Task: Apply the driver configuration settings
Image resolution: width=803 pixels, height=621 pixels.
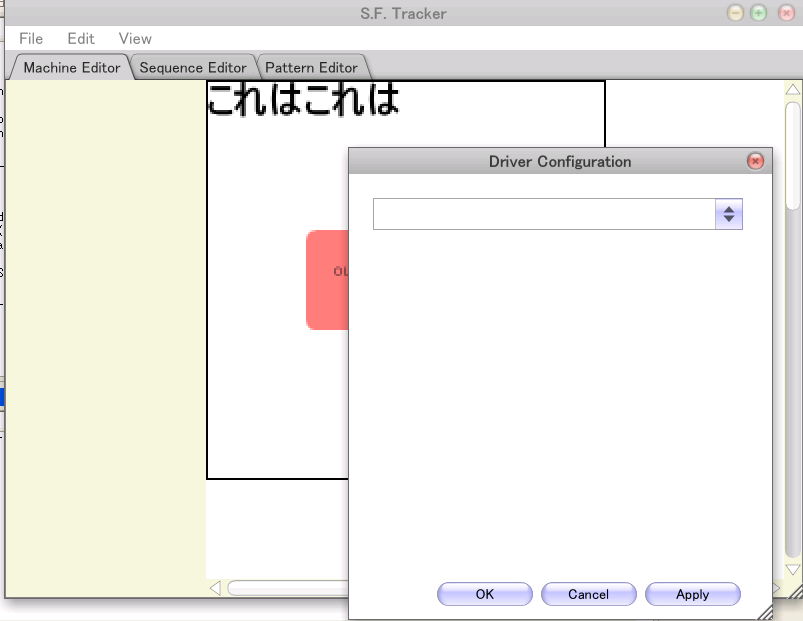Action: click(692, 594)
